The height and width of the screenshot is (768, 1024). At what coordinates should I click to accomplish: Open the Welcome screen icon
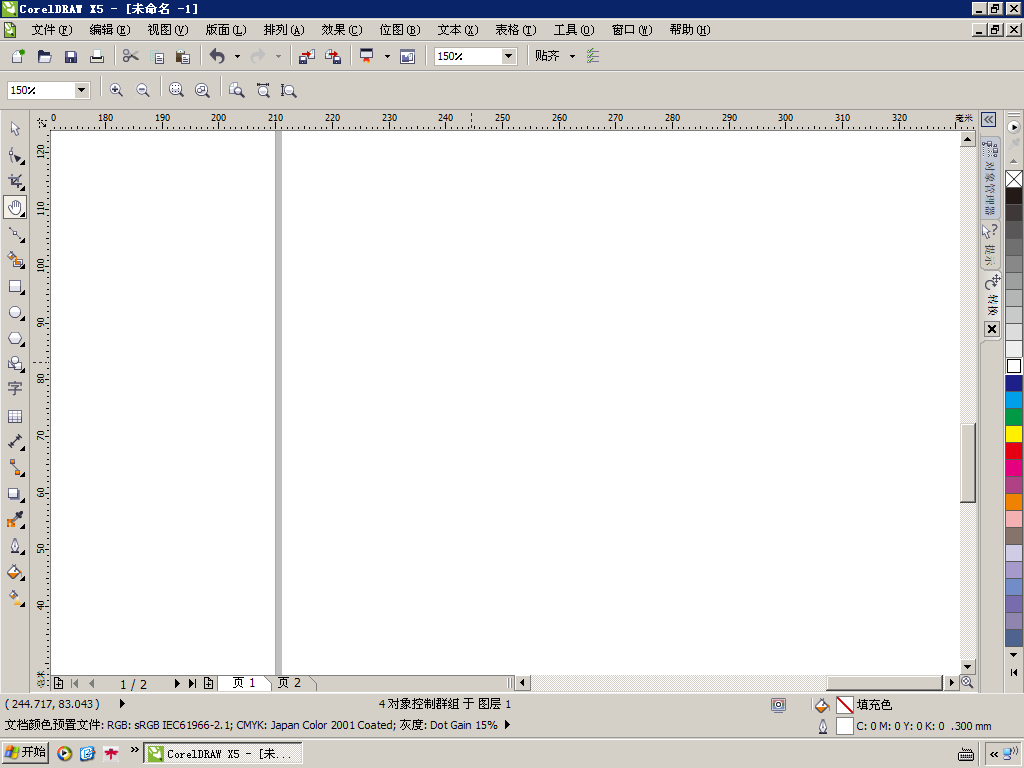408,56
